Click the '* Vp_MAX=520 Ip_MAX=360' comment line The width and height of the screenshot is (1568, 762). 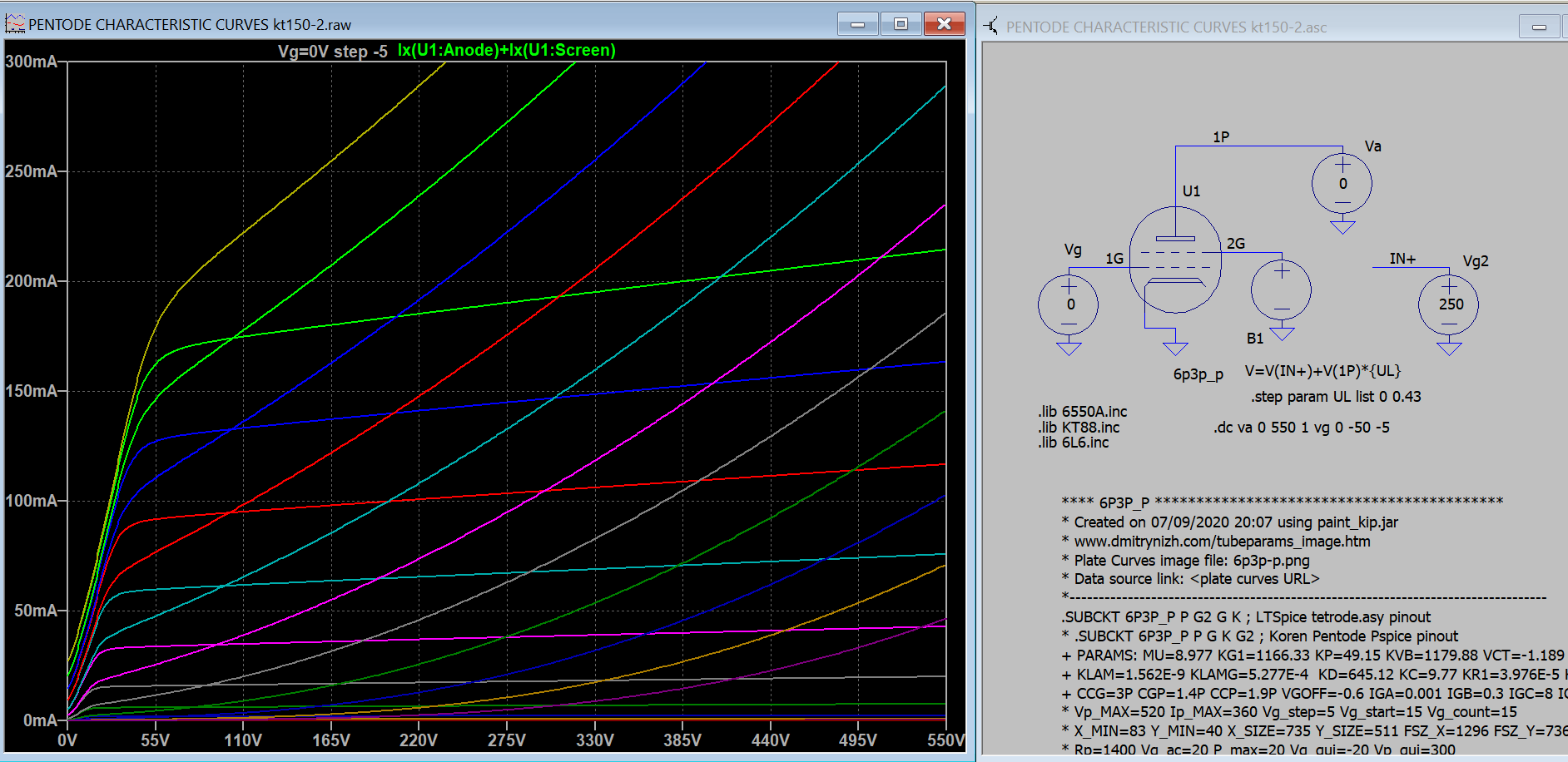1289,712
